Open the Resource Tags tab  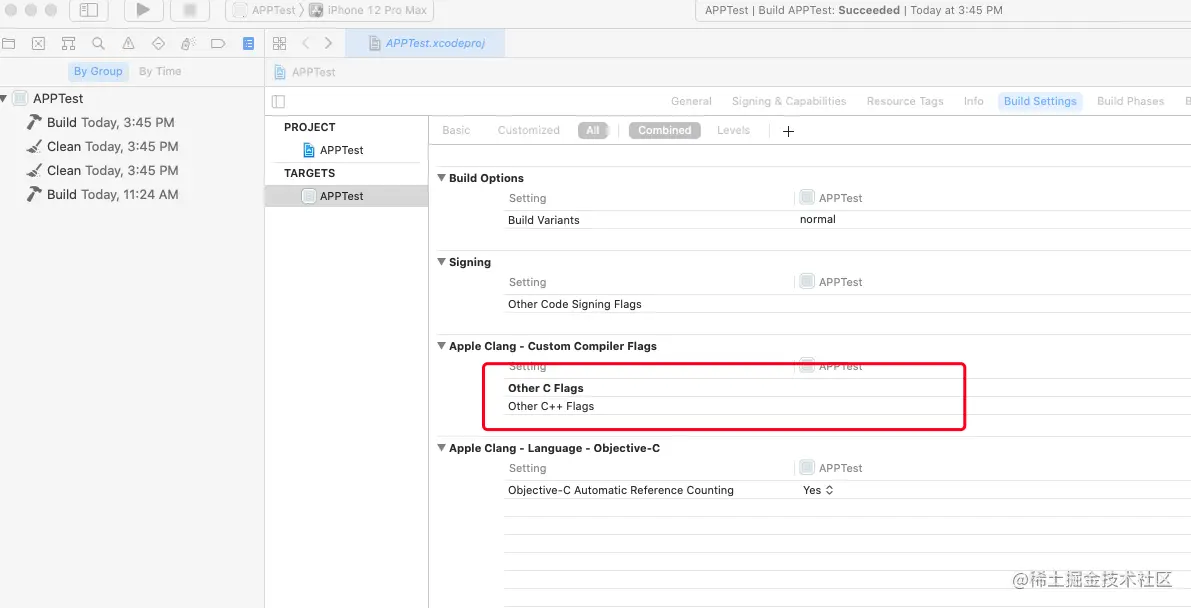click(905, 101)
